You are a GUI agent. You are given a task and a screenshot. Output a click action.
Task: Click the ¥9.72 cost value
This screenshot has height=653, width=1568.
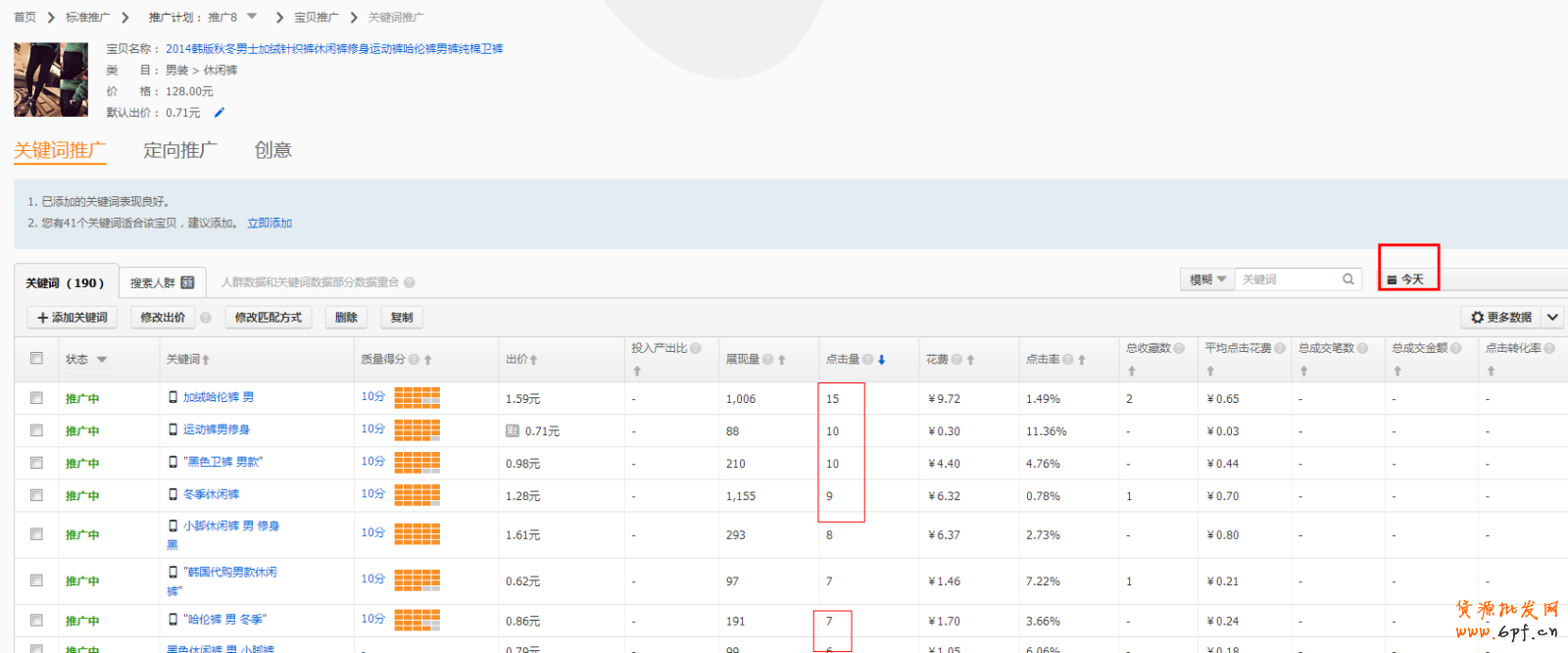click(945, 399)
